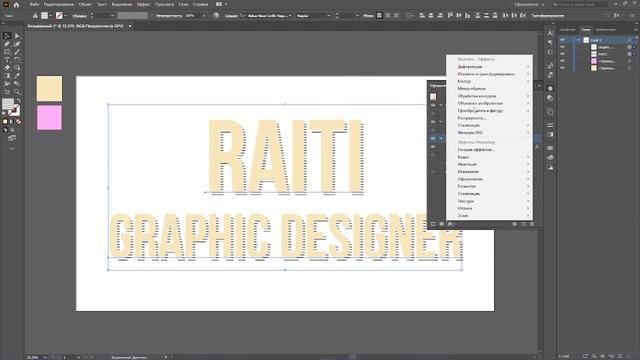Viewport: 640px width, 360px height.
Task: Switch to the Слои panel tab
Action: pos(586,30)
